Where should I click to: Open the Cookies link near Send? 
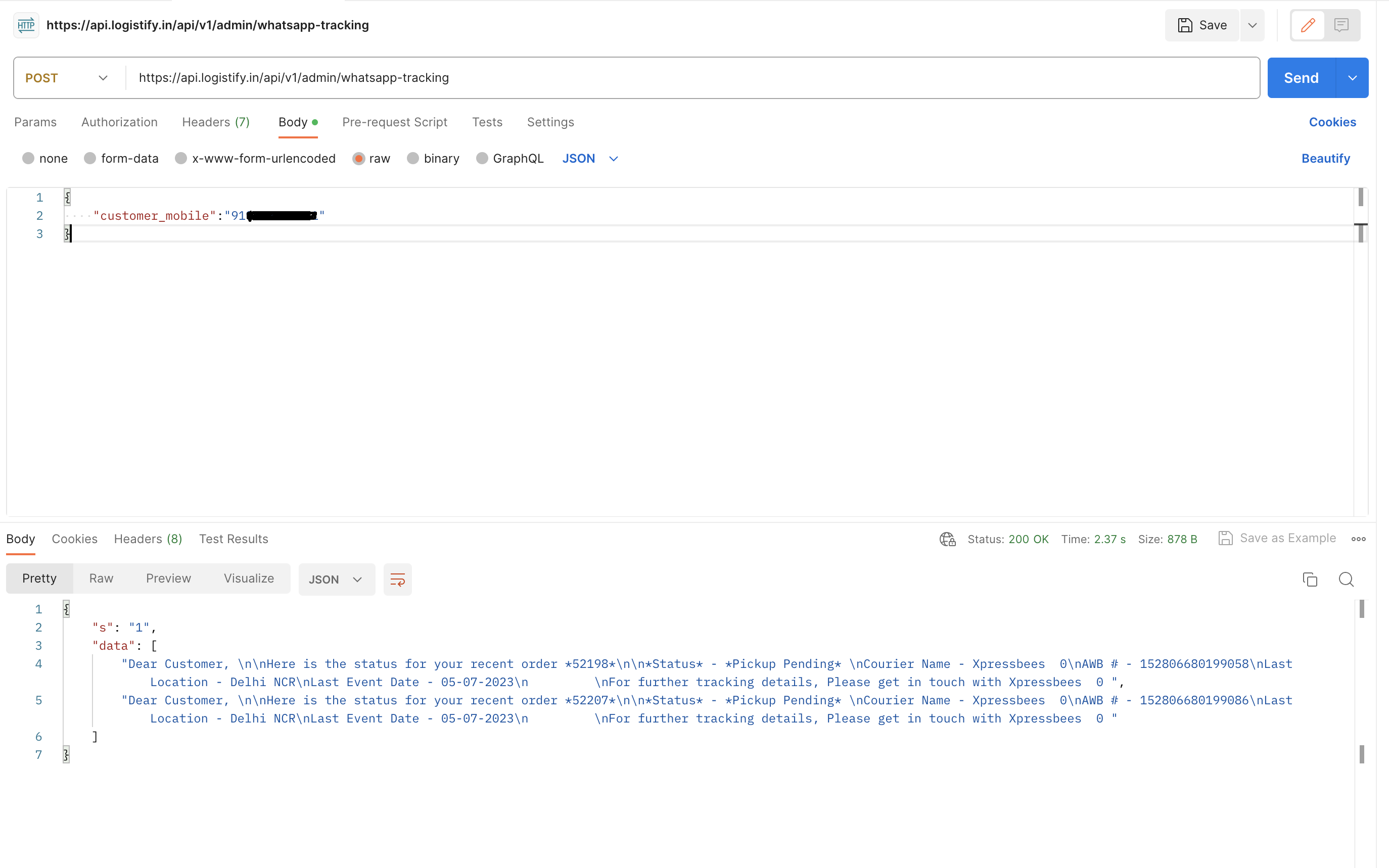[1332, 122]
